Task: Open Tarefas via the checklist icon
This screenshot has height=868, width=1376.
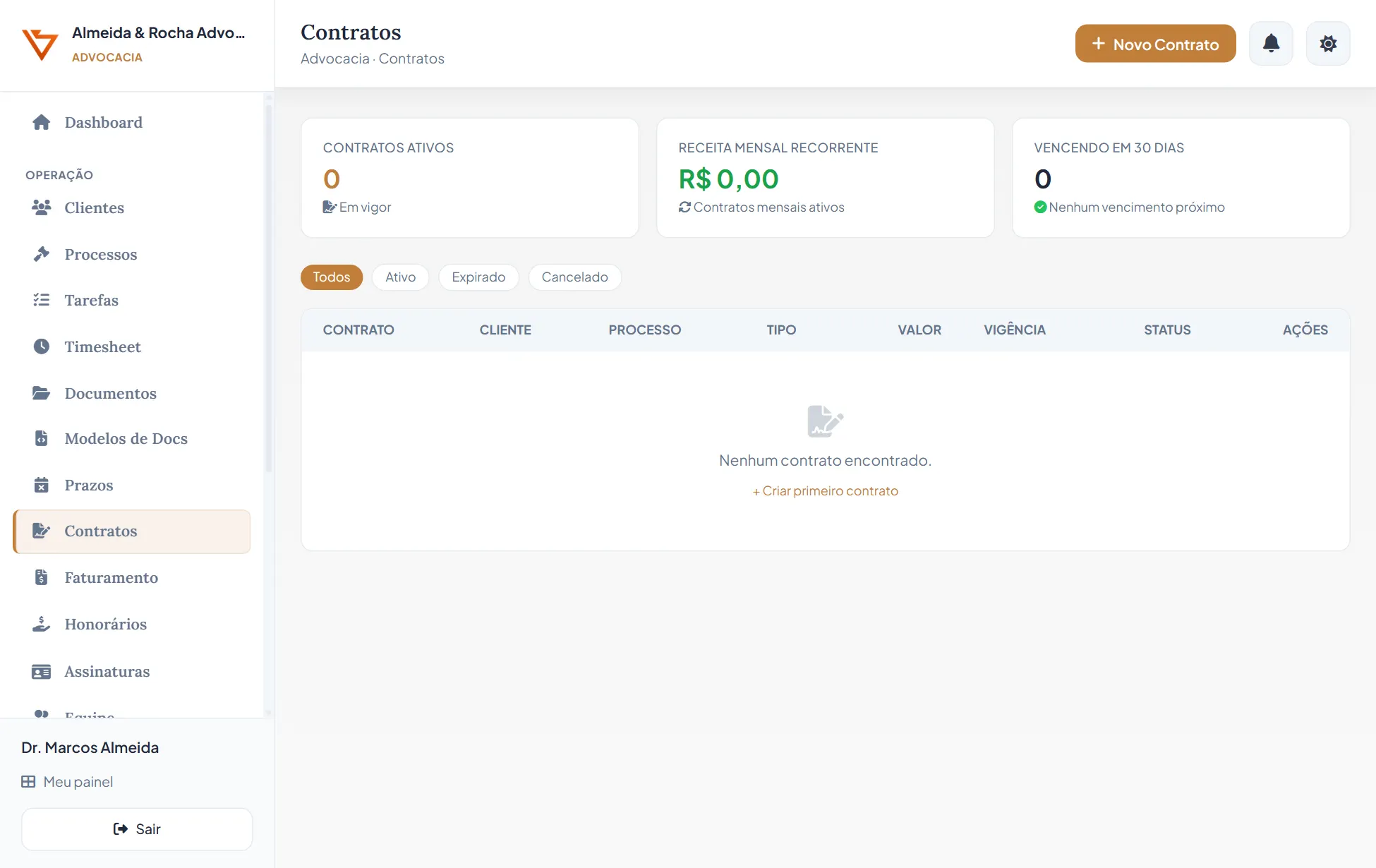Action: point(42,300)
